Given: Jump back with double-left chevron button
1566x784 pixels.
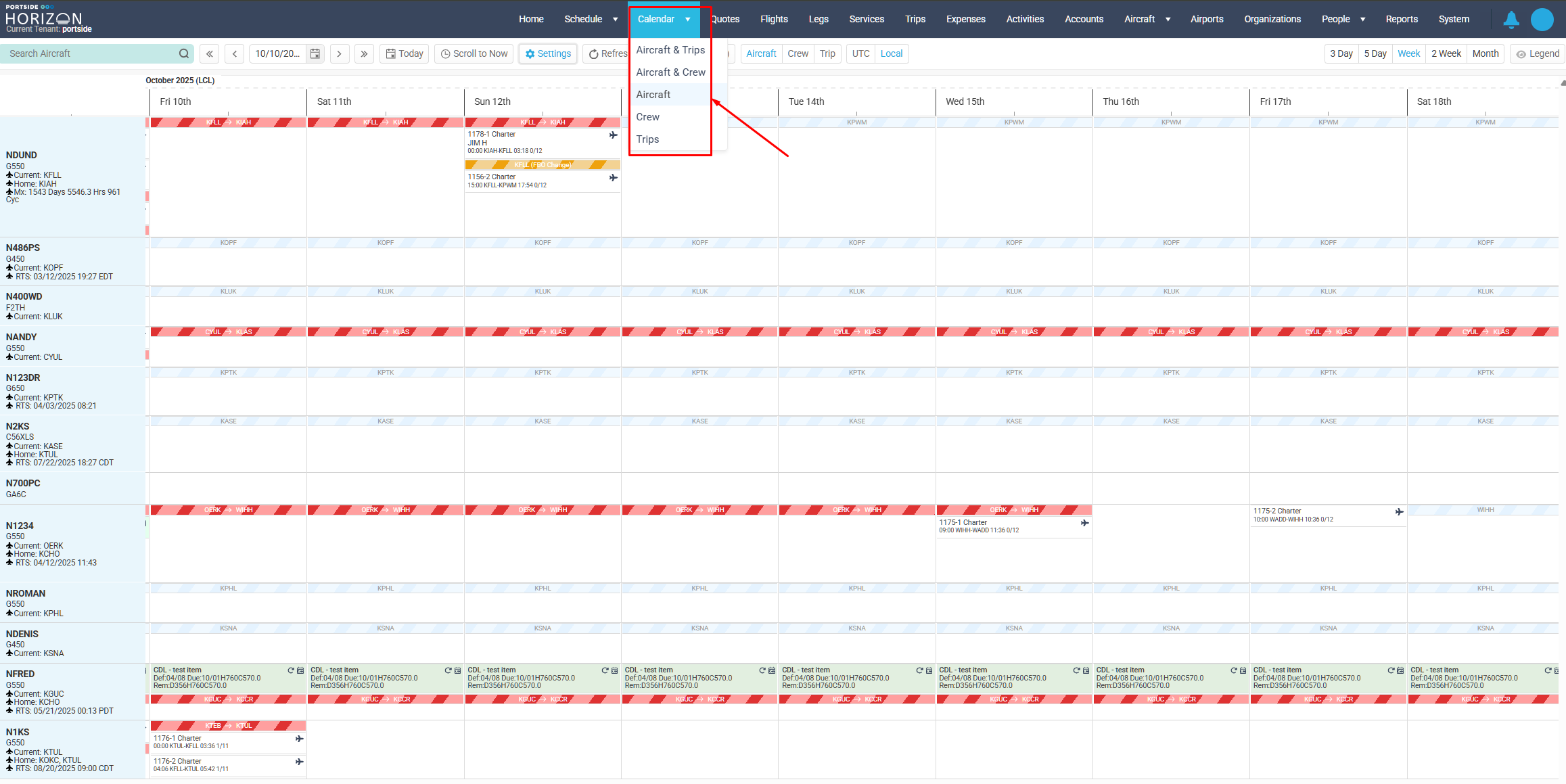Looking at the screenshot, I should pos(210,53).
